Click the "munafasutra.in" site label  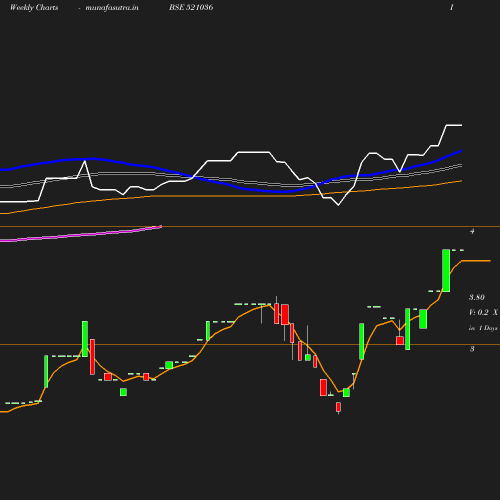[x=112, y=7]
